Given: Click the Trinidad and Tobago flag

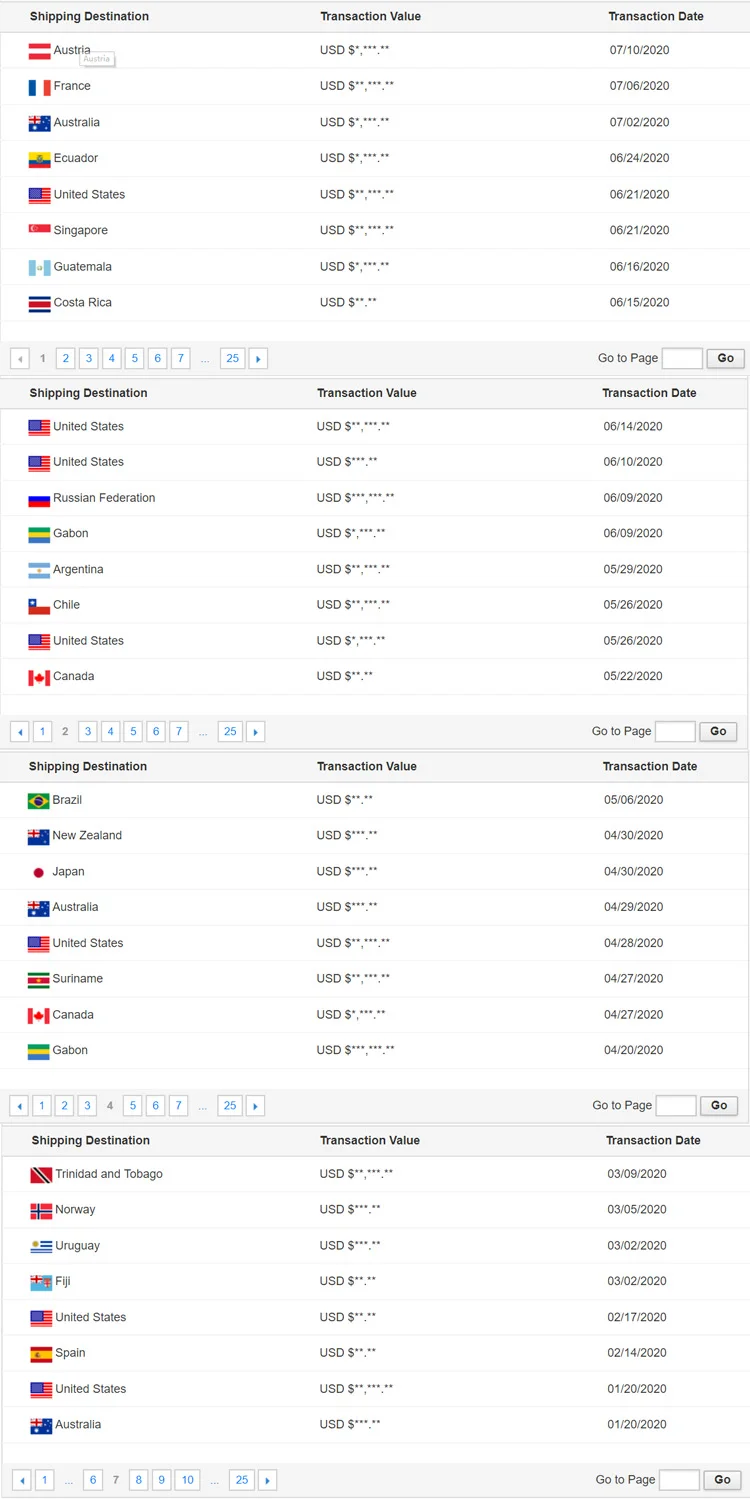Looking at the screenshot, I should (41, 1175).
